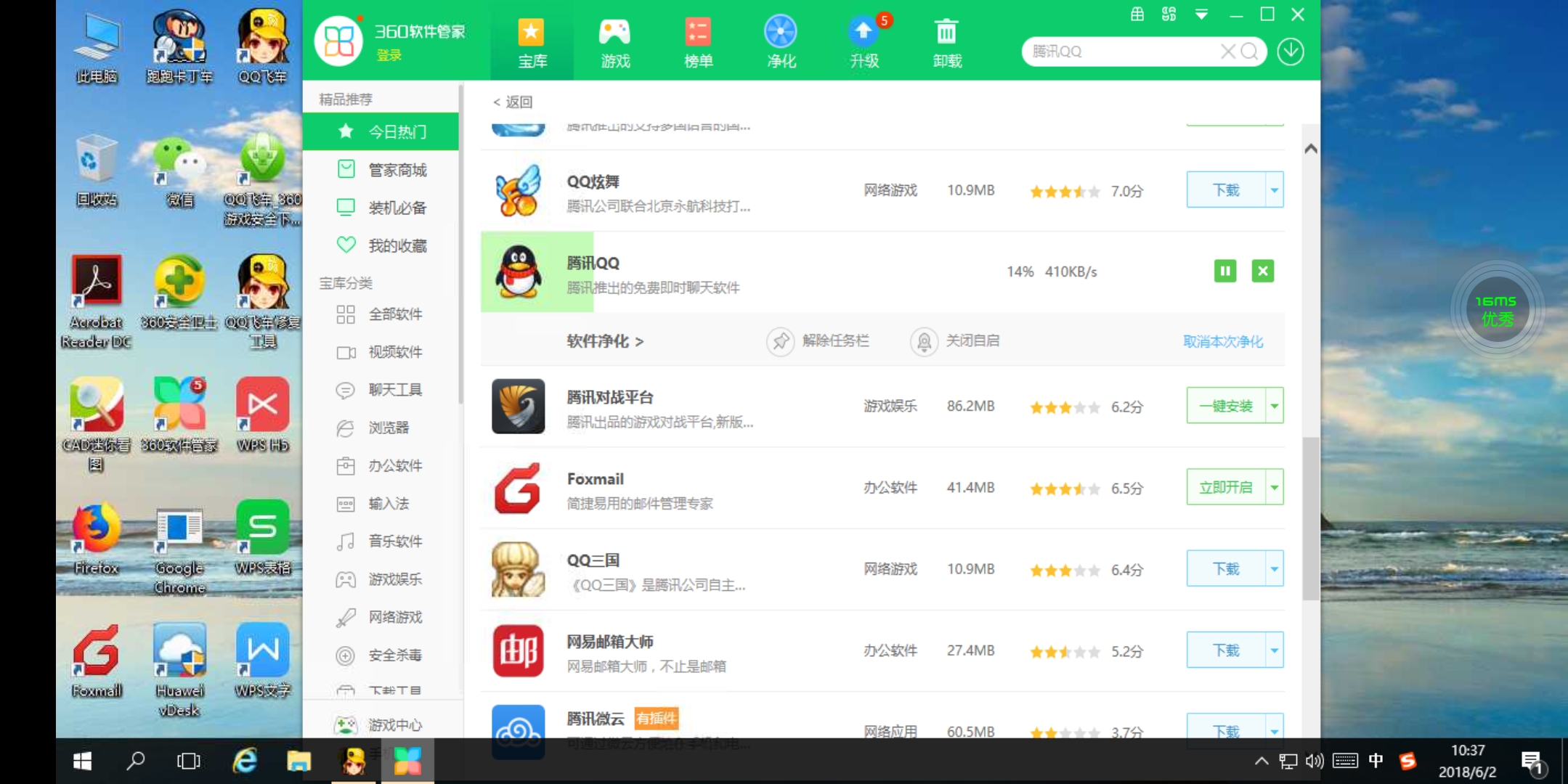Screen dimensions: 1568x784
Task: Click 一键安装 for 腾讯对战平台
Action: 1226,406
